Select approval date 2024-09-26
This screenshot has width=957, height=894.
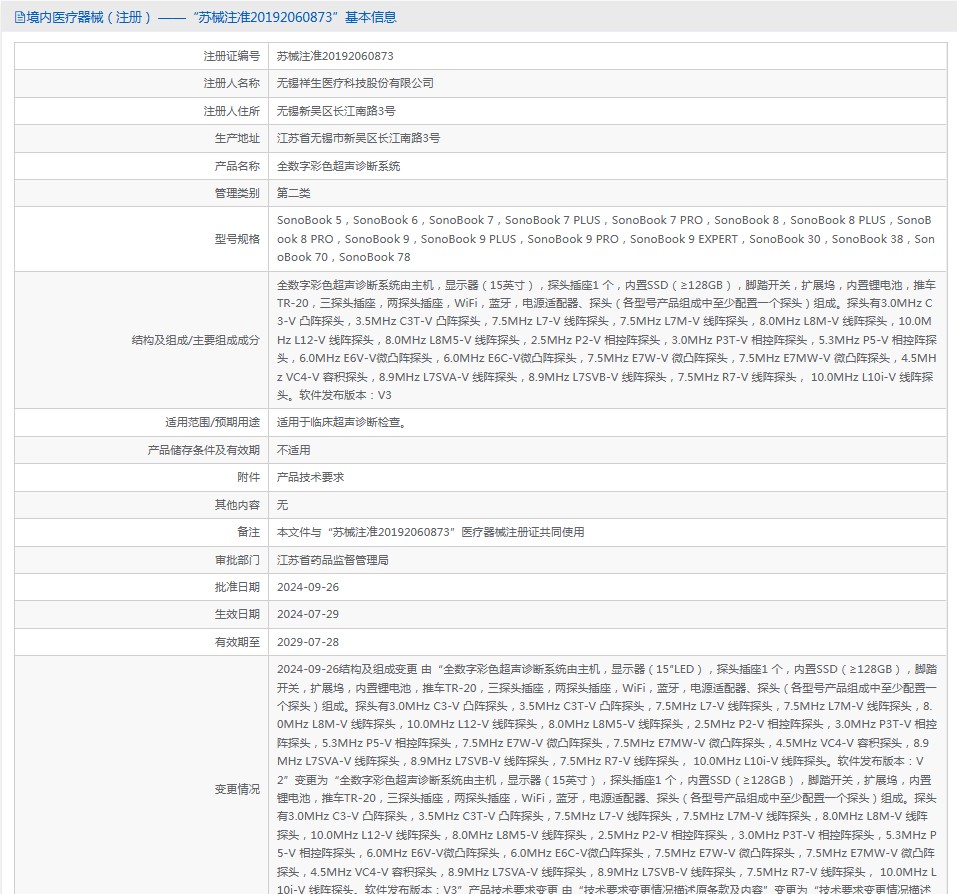coord(308,587)
